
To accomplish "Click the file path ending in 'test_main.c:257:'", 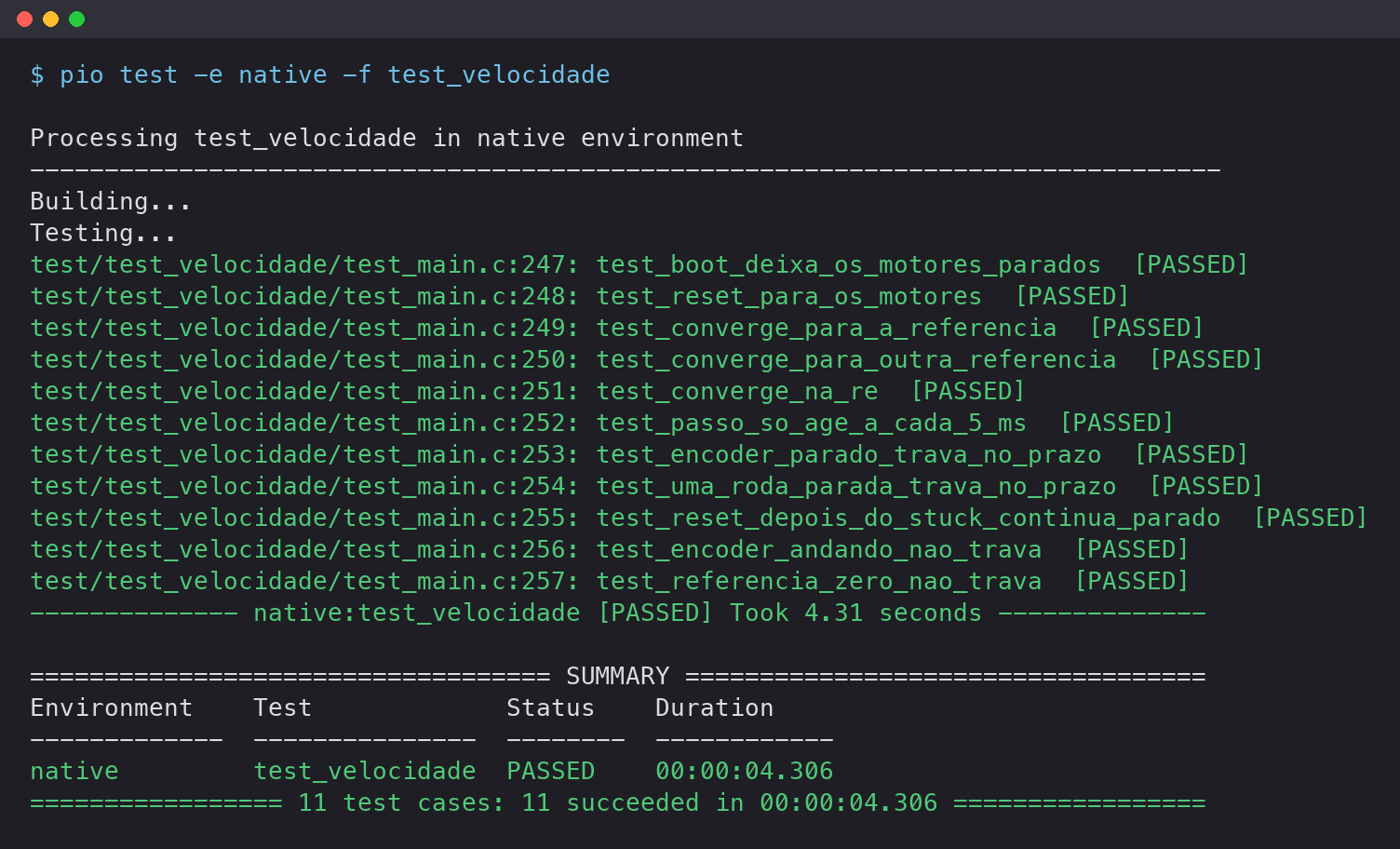I will point(304,581).
